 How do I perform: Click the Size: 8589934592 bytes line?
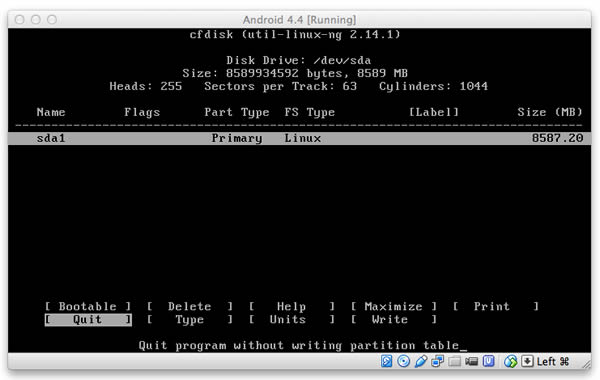[295, 73]
